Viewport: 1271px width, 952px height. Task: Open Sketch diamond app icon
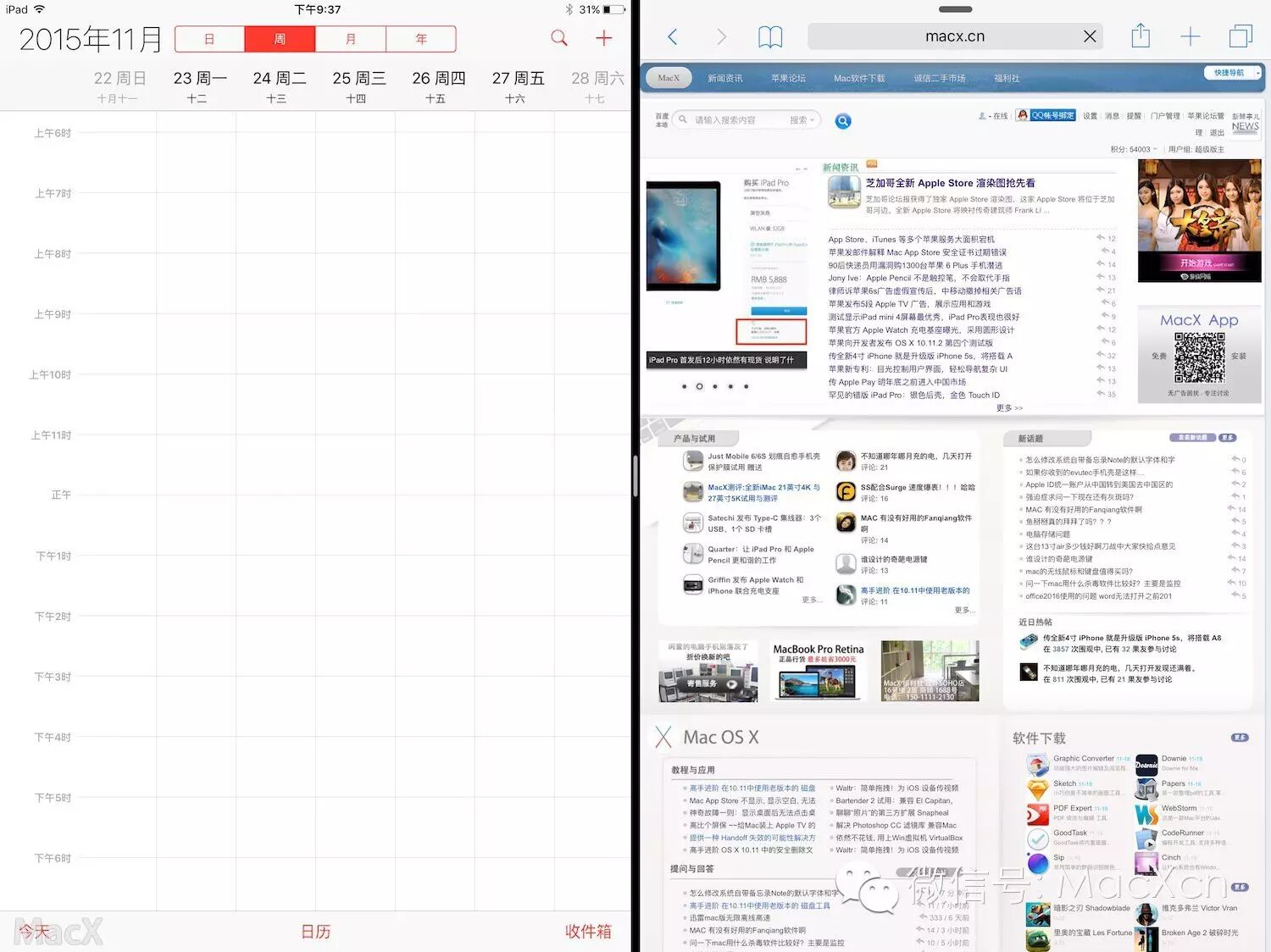[1038, 789]
